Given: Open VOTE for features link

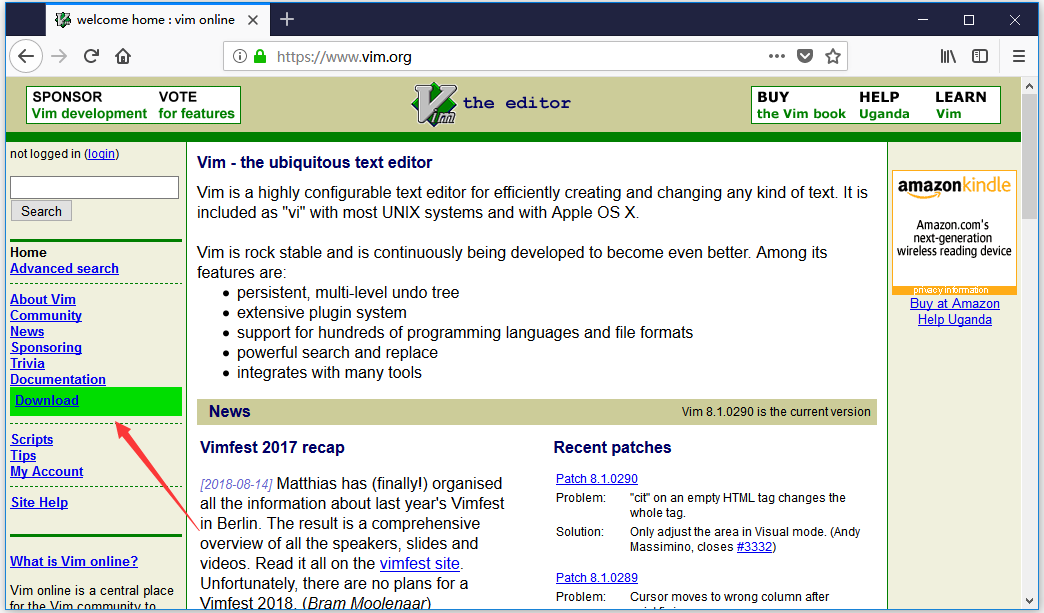Looking at the screenshot, I should (x=196, y=105).
